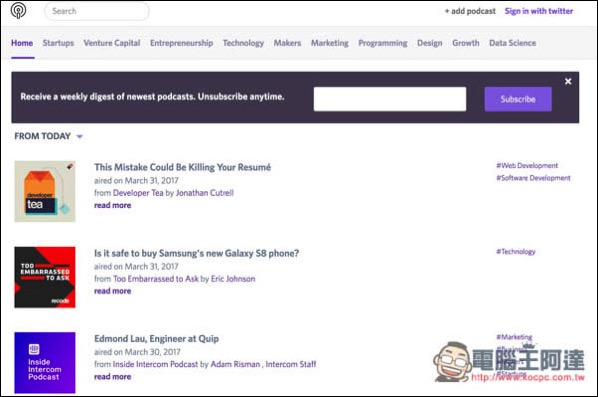Screen dimensions: 598x397
Task: Open Adam Risman author link
Action: [235, 364]
